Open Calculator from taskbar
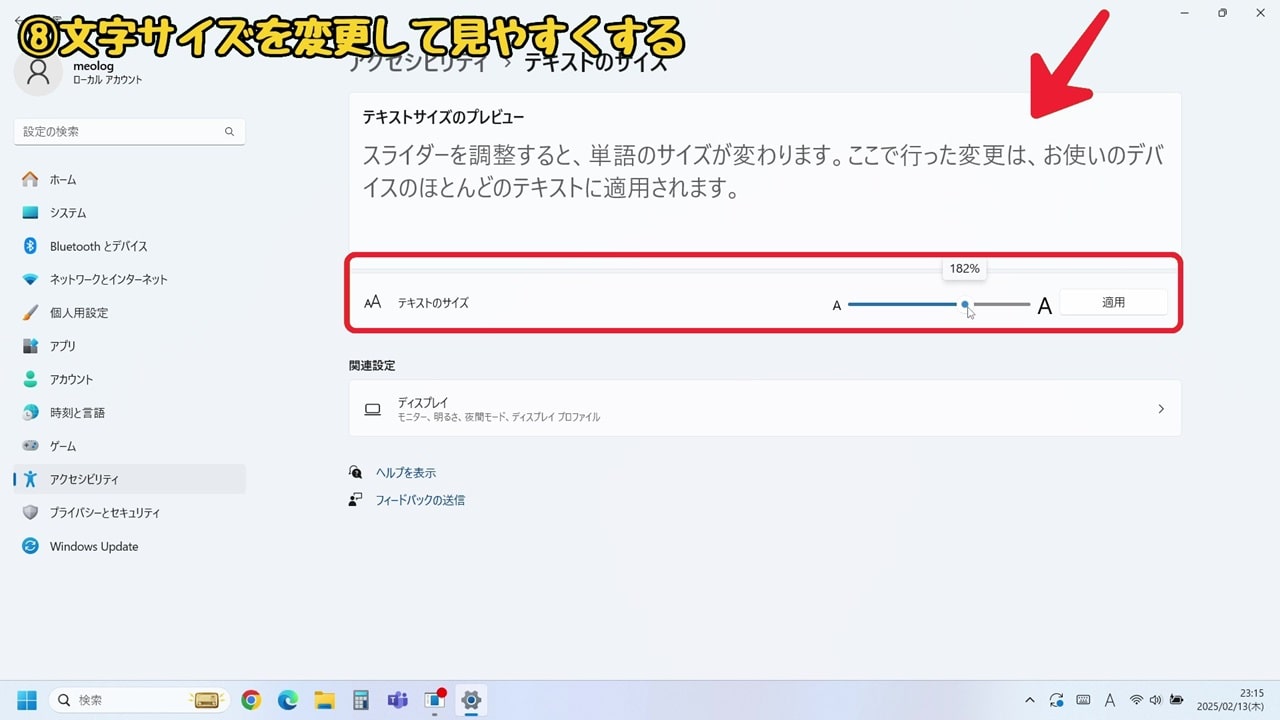 coord(361,700)
